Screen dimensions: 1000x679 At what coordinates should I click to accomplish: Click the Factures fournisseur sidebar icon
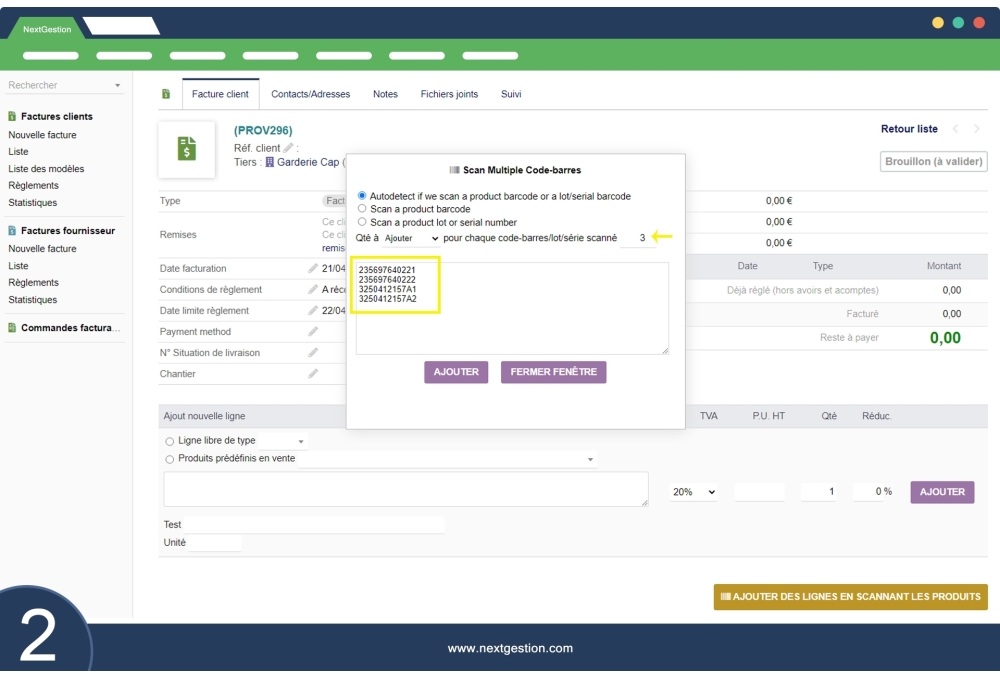pos(12,231)
